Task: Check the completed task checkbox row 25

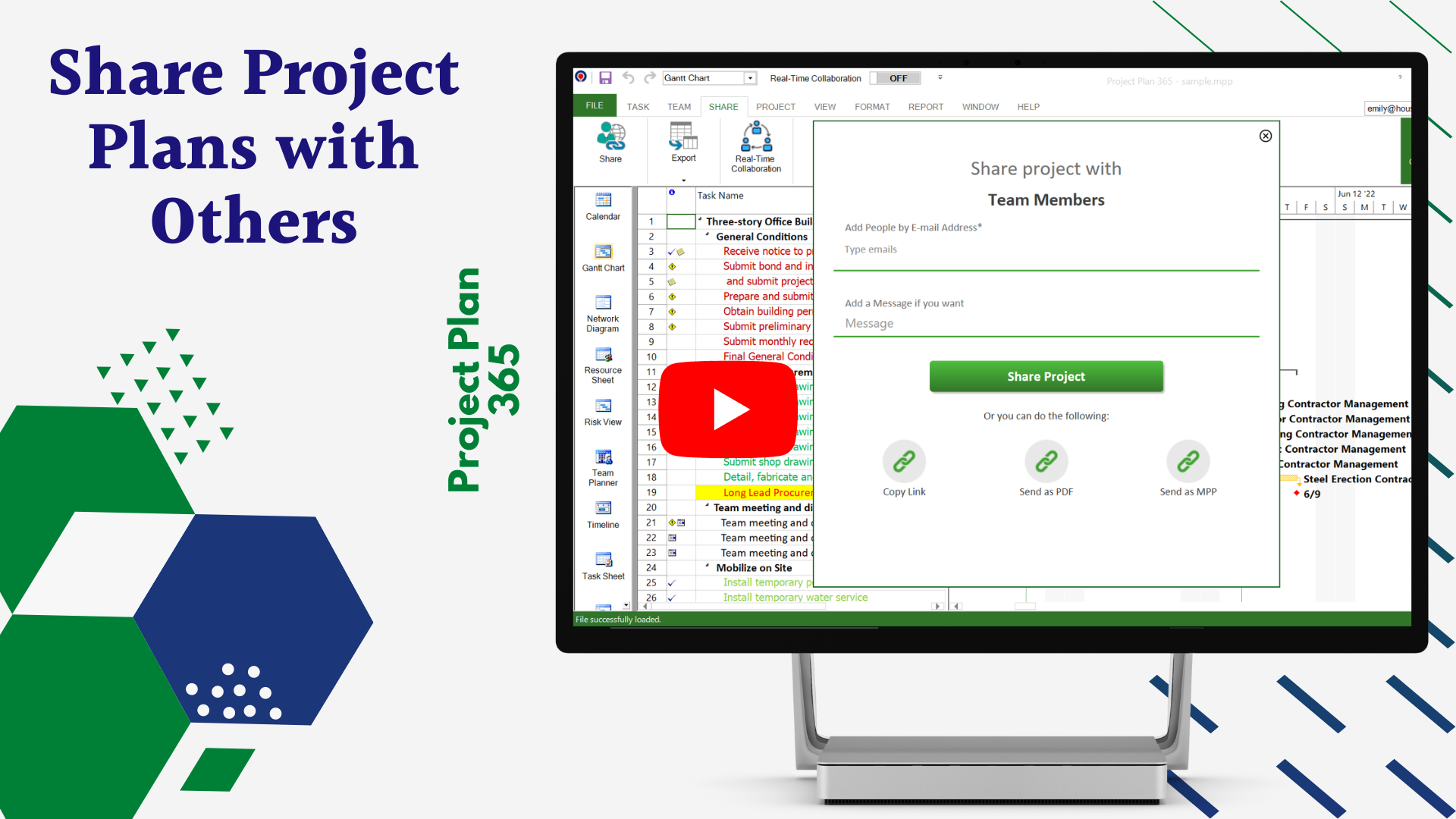Action: pyautogui.click(x=672, y=581)
